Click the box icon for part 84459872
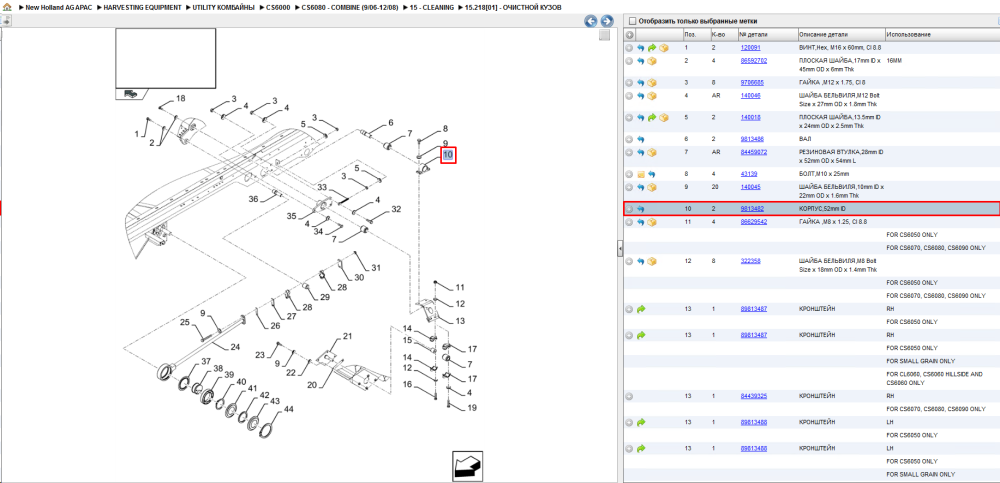1000x483 pixels. tap(652, 152)
